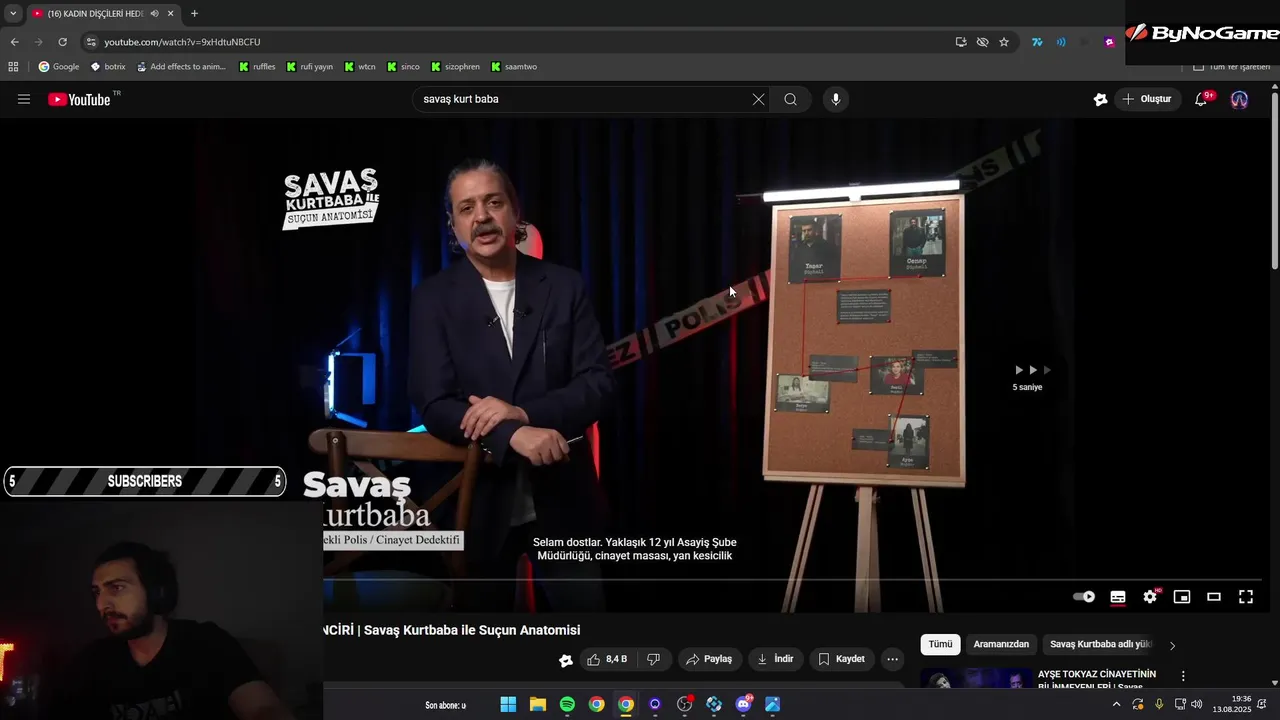
Task: Open Discord from the taskbar
Action: point(743,704)
